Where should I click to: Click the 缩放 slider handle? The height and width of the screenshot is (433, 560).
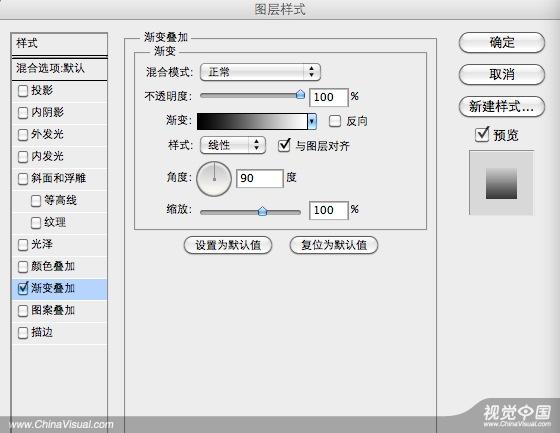point(262,211)
